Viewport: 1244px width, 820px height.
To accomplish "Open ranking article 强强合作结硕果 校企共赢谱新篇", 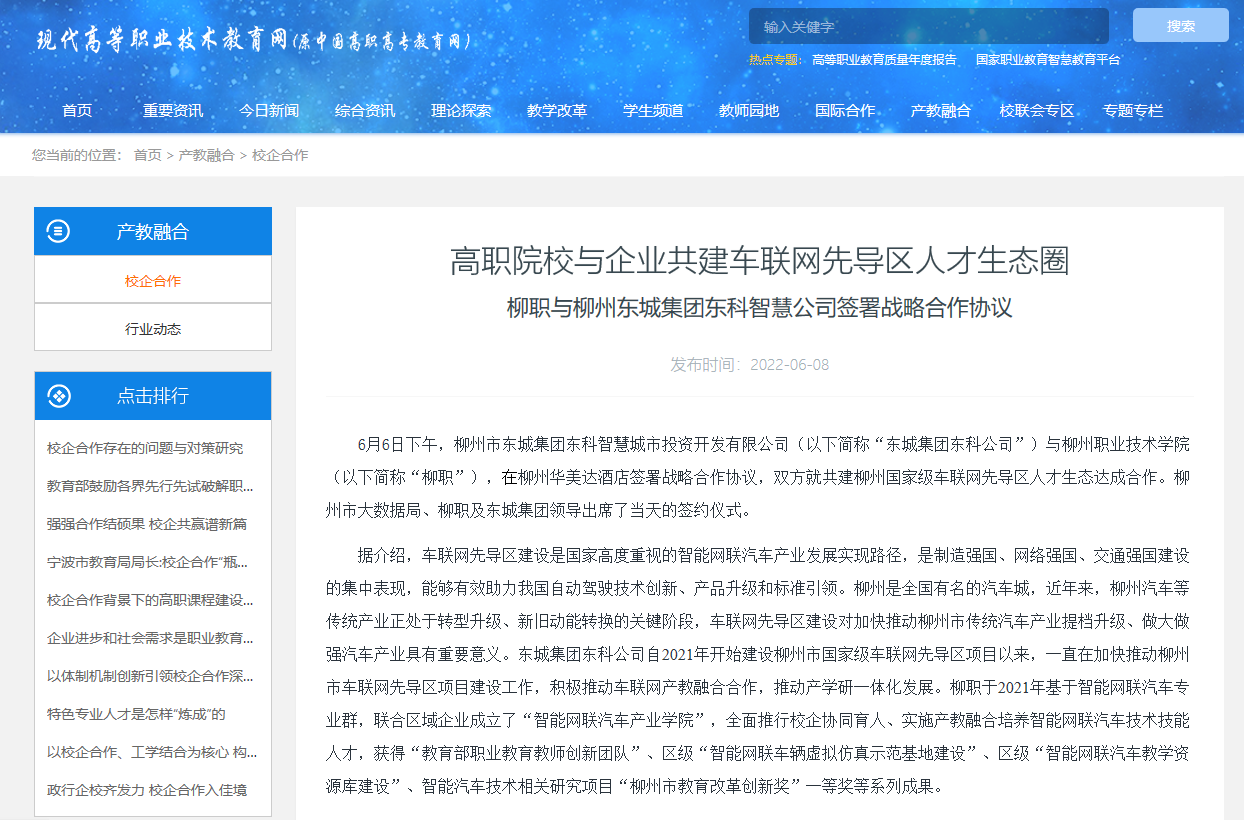I will coord(147,524).
